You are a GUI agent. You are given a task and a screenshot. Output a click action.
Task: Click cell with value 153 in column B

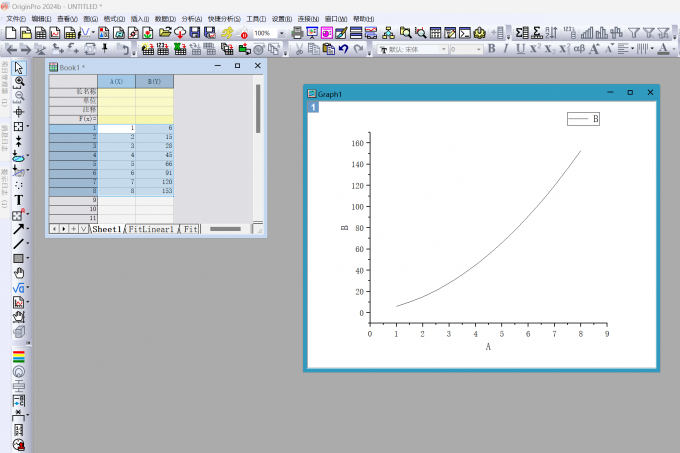[x=154, y=191]
